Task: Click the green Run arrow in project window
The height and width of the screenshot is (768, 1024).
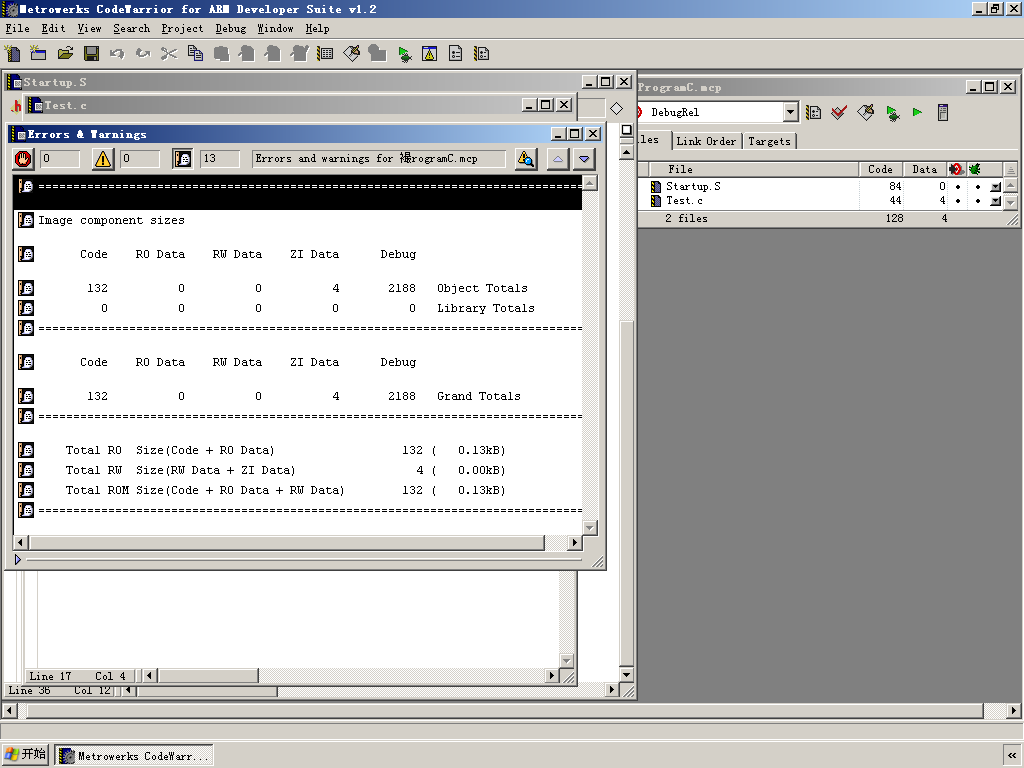Action: click(918, 112)
